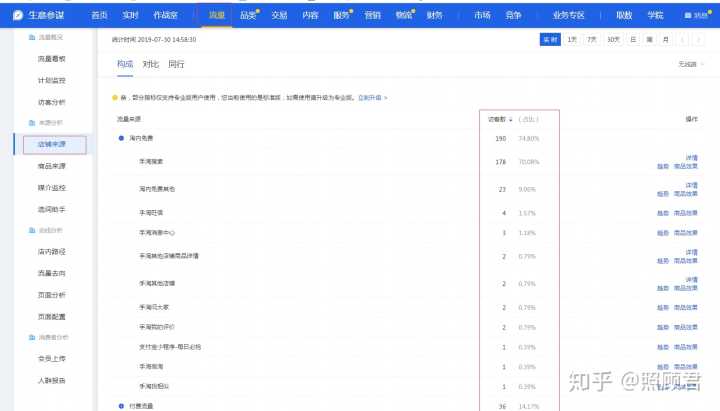Viewport: 720px width, 411px height.
Task: Click the 生意参谋 logo icon
Action: pos(17,15)
